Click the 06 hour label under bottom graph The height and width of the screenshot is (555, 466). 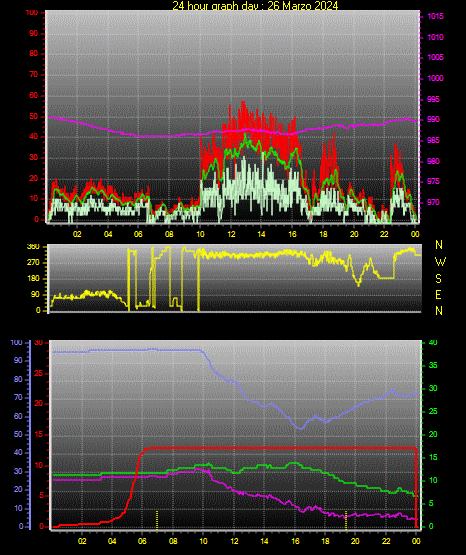142,541
